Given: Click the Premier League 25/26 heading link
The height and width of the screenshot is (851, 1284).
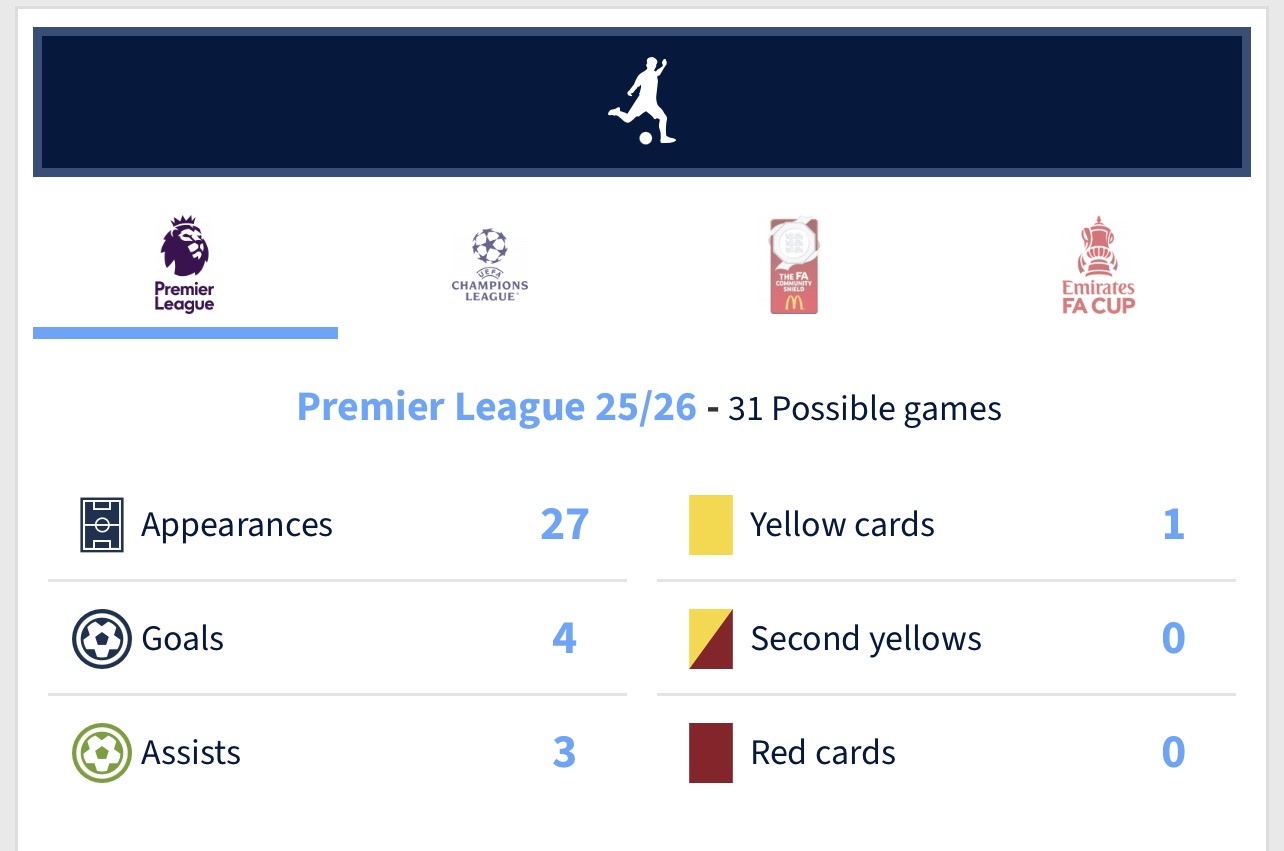Looking at the screenshot, I should [x=497, y=408].
